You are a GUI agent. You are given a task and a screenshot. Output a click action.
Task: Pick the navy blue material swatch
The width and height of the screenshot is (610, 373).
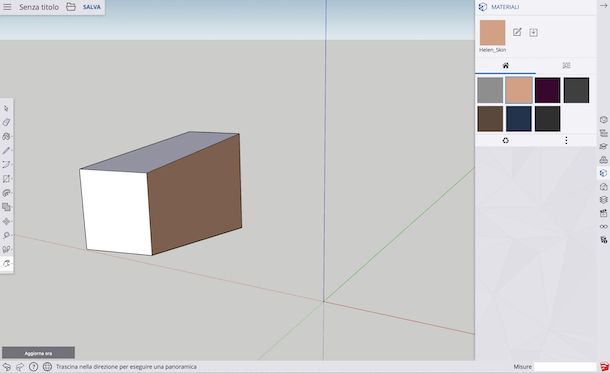coord(519,119)
